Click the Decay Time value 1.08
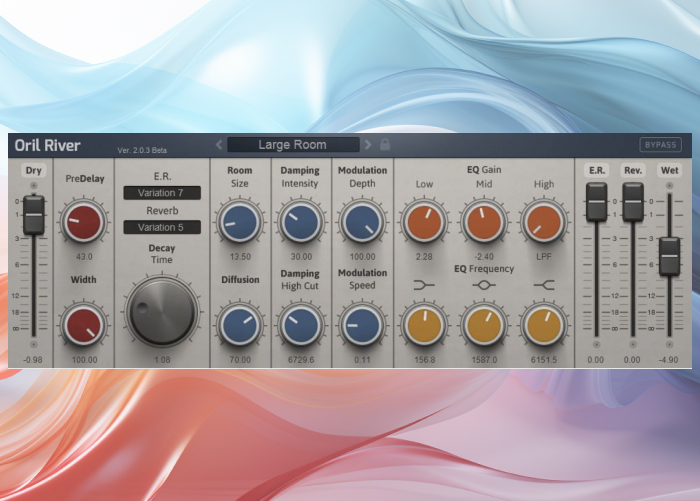 (162, 359)
